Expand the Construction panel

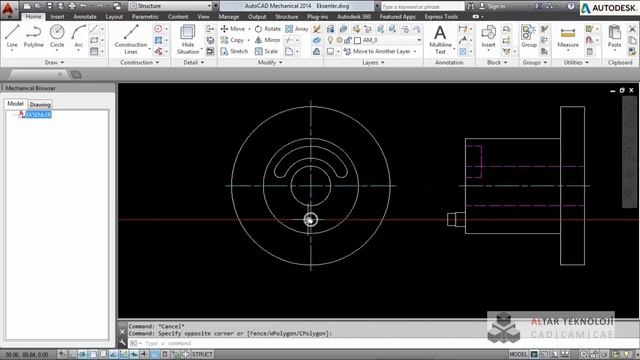pos(140,62)
